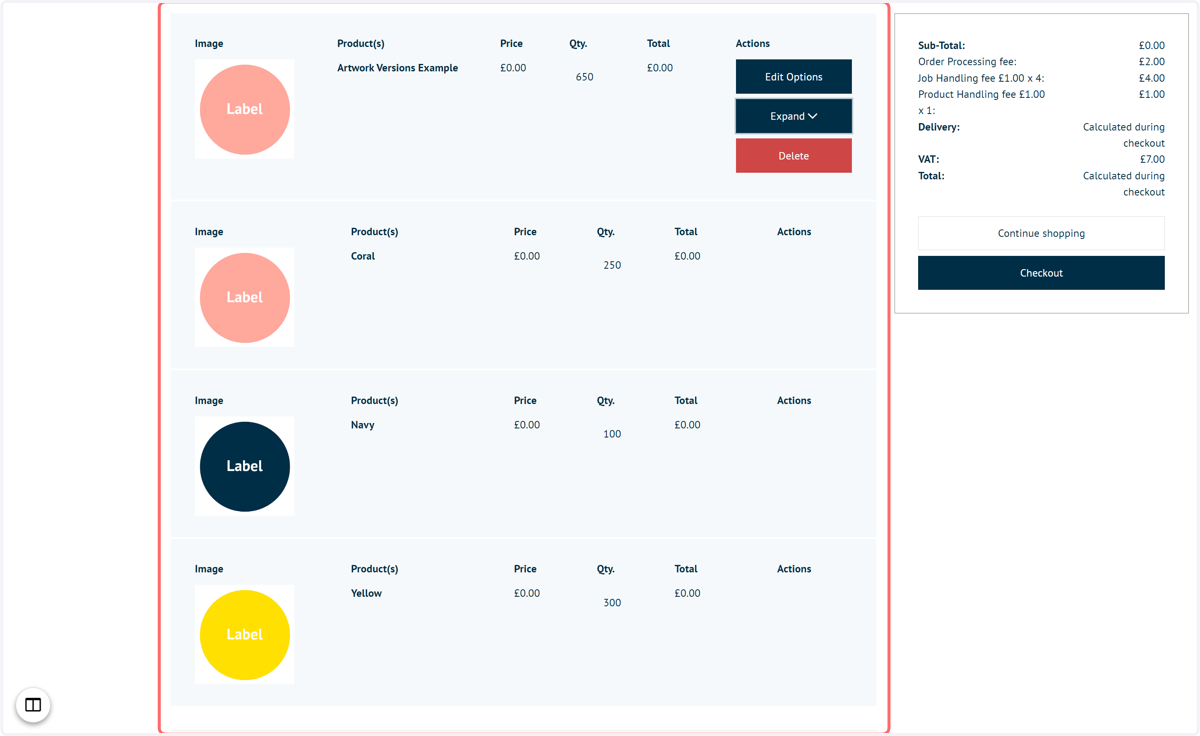Click the Product Handling fee line
This screenshot has width=1200, height=736.
pyautogui.click(x=1041, y=102)
